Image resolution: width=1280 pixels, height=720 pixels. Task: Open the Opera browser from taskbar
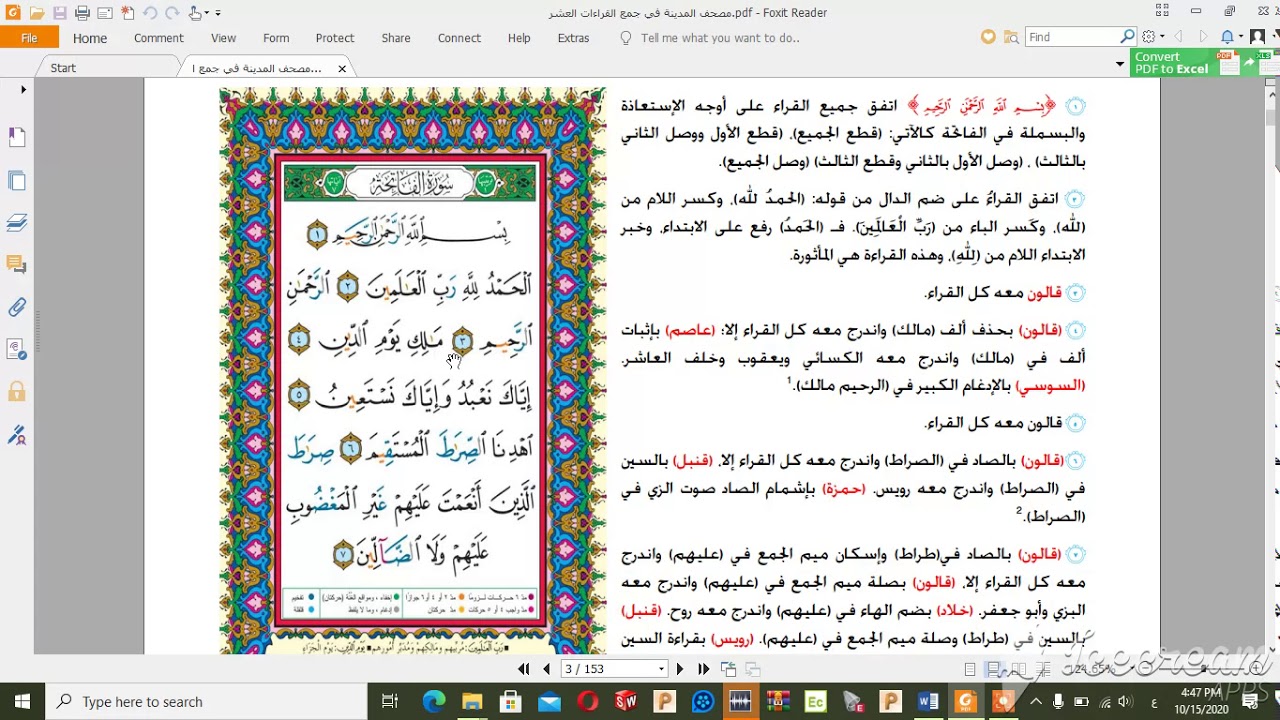pyautogui.click(x=588, y=702)
